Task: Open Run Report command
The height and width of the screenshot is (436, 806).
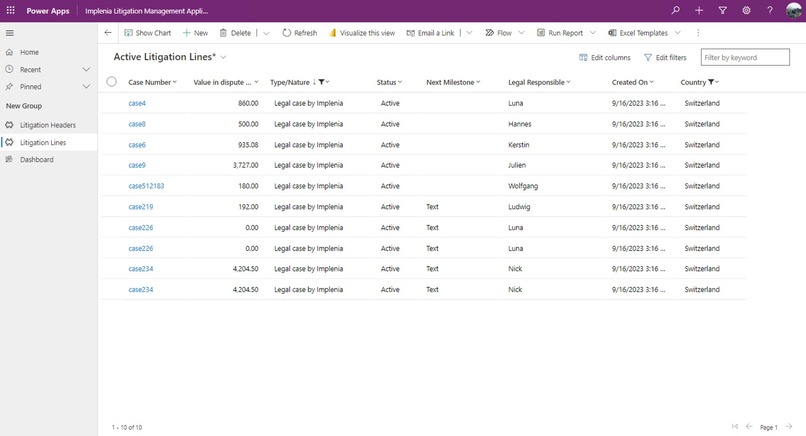Action: [560, 33]
